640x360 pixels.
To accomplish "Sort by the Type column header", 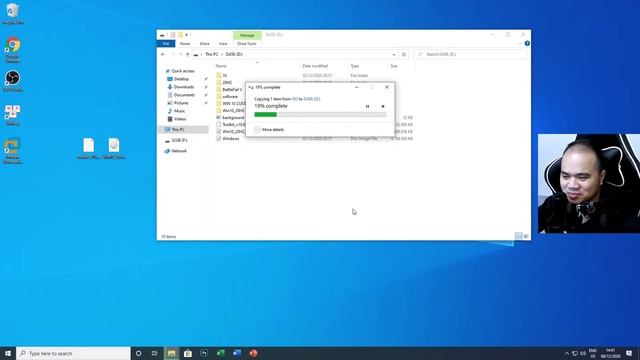I will (355, 66).
